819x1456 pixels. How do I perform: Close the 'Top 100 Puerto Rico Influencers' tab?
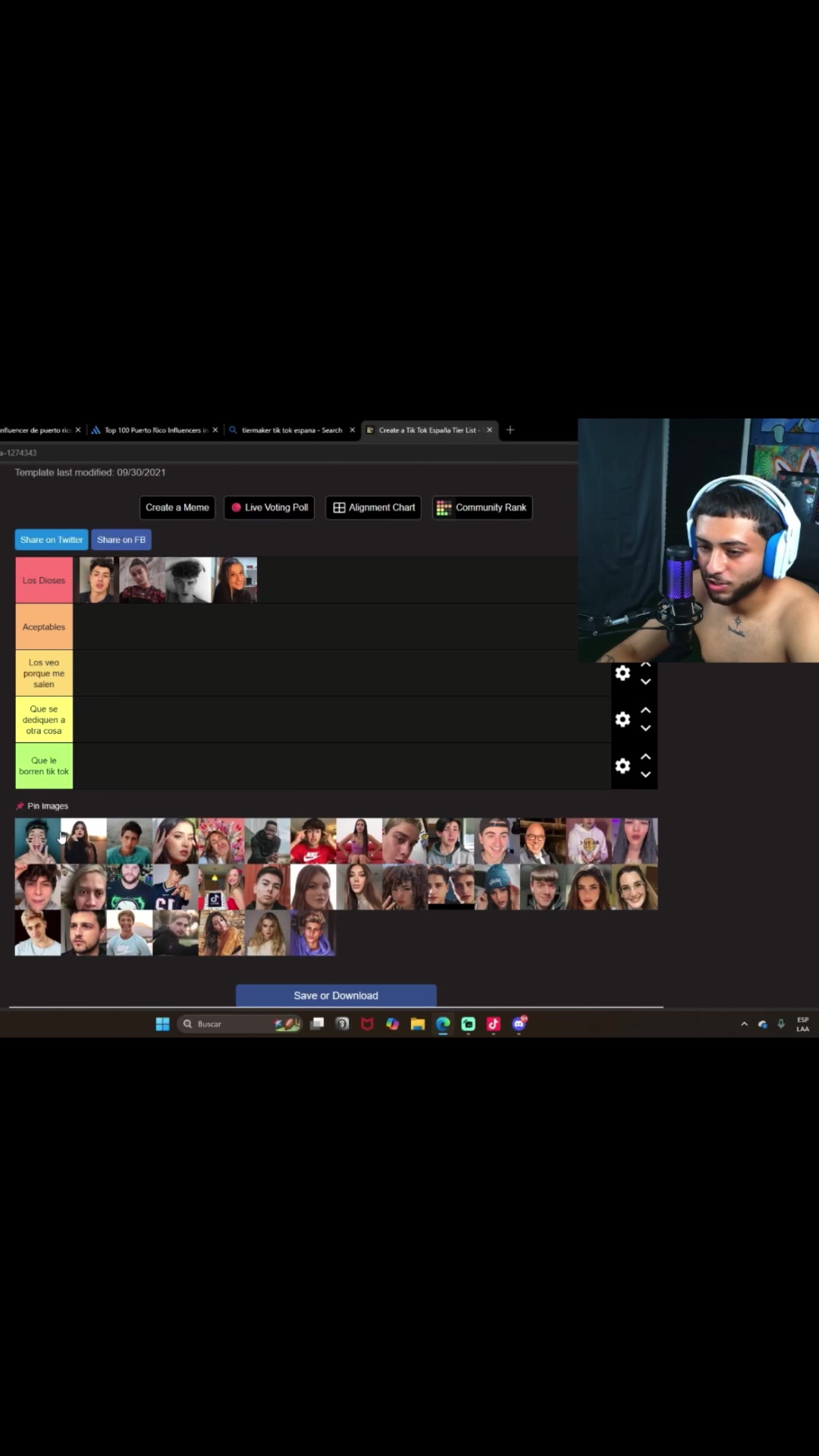pyautogui.click(x=215, y=430)
